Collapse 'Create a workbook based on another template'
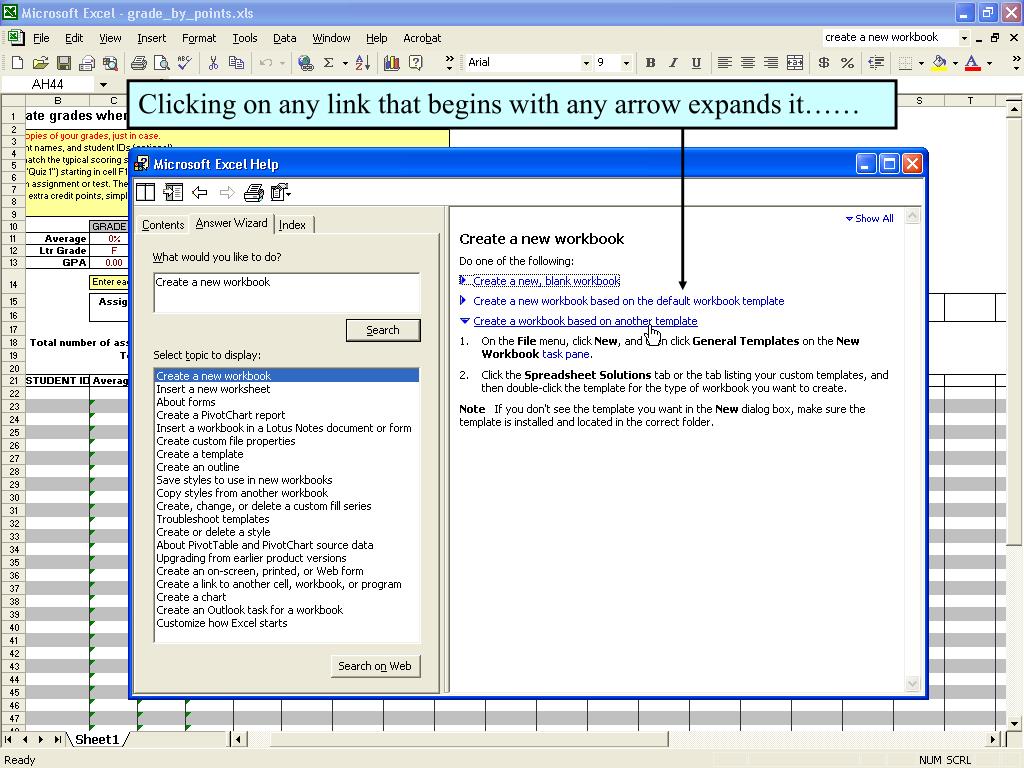The image size is (1024, 768). (584, 321)
